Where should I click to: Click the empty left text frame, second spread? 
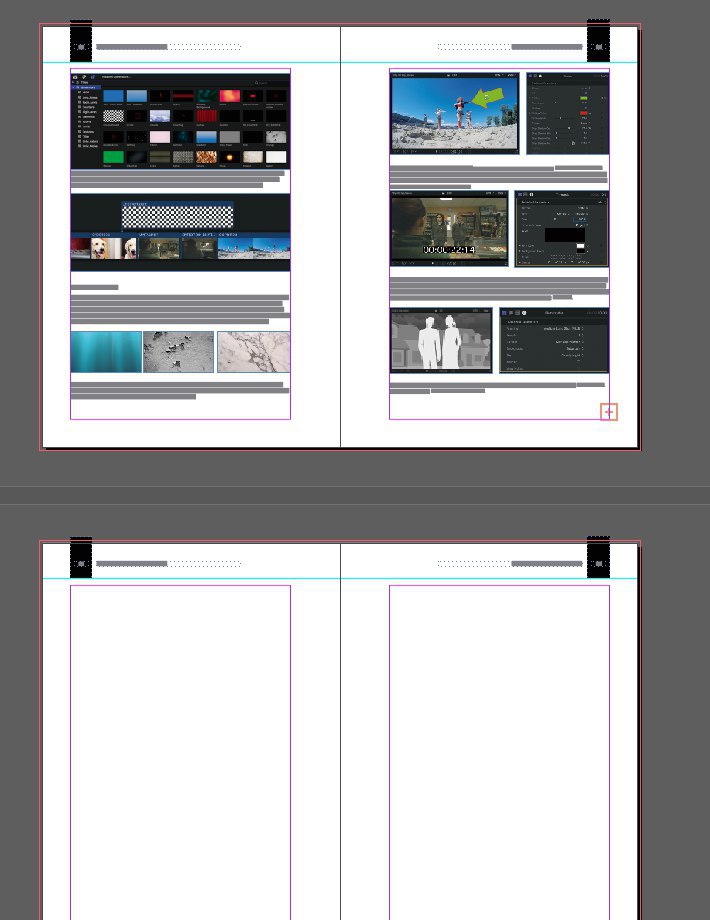(180, 752)
